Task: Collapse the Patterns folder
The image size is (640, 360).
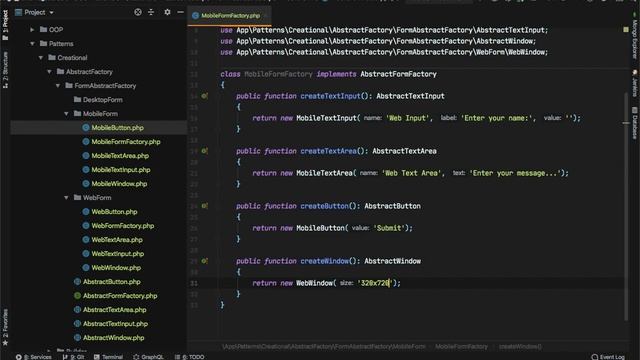Action: 32,44
